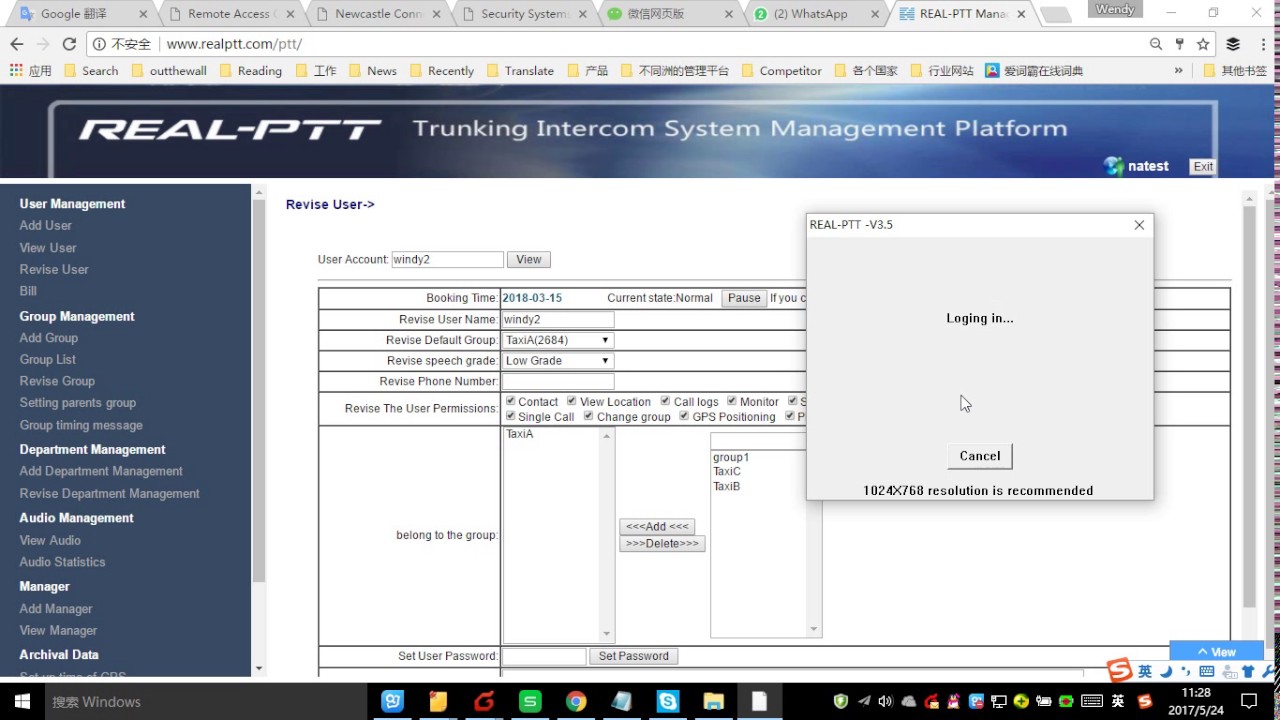Toggle the Change group permission checkbox
Viewport: 1280px width, 720px height.
coord(589,416)
